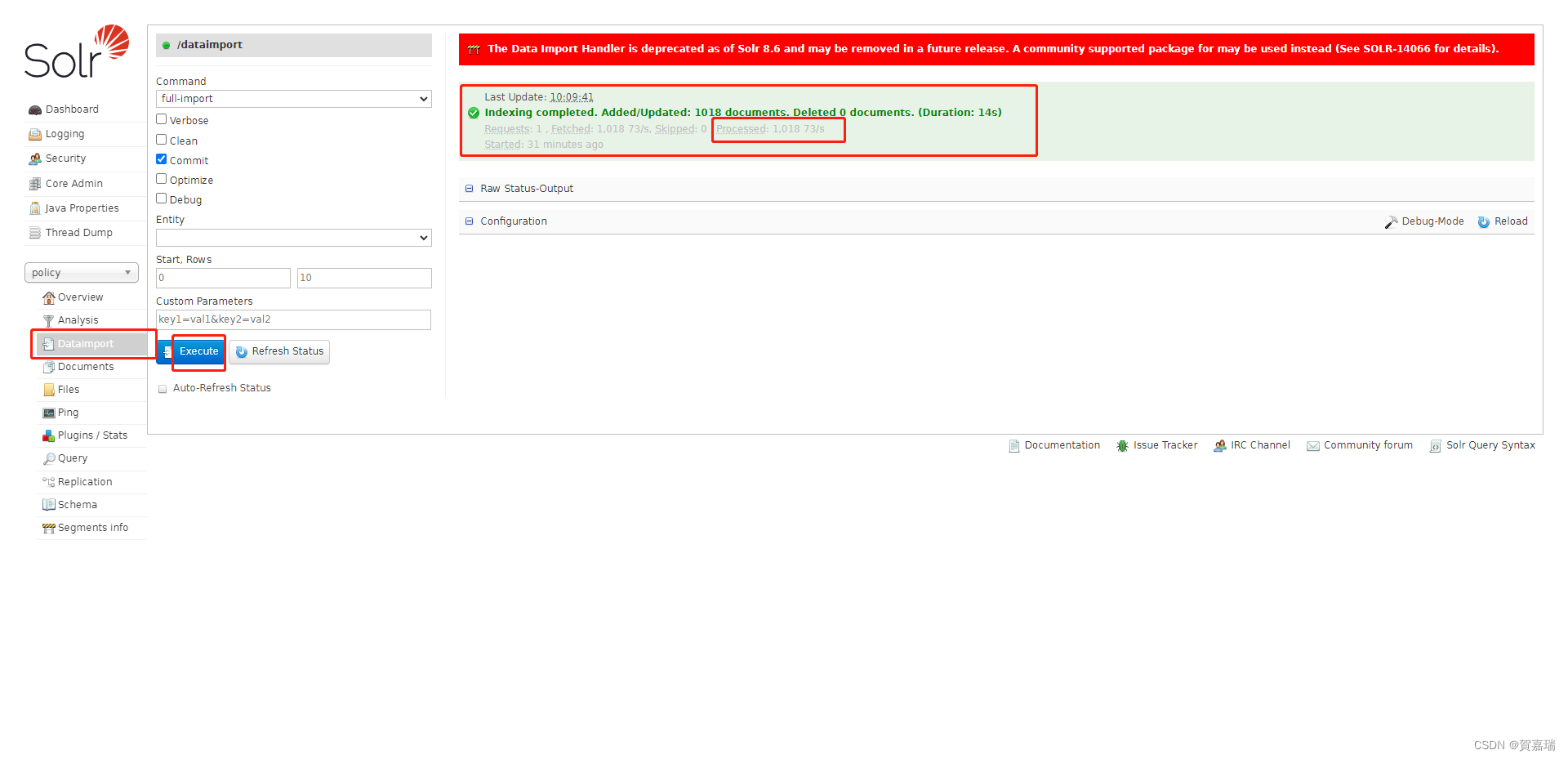Click the Debug-Mode hammer icon
The image size is (1568, 759).
pos(1392,222)
